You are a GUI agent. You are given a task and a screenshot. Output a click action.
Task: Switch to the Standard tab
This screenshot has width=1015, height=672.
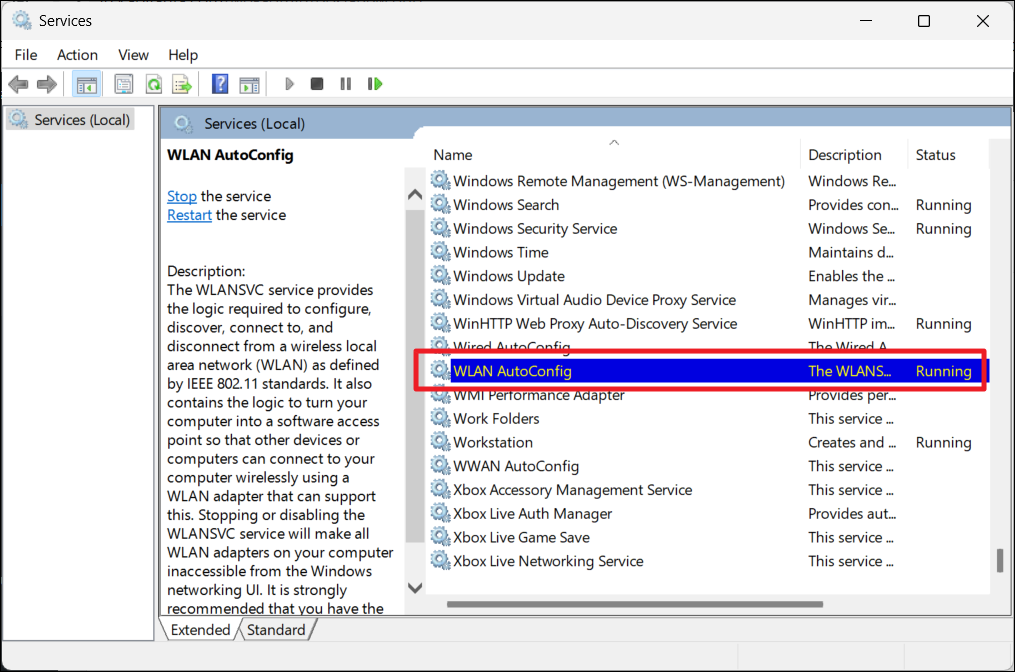pyautogui.click(x=275, y=630)
